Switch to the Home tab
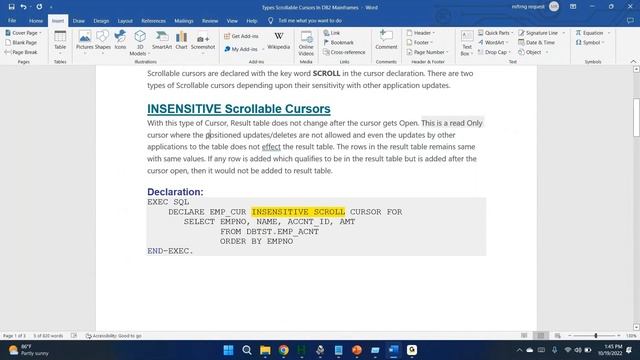The height and width of the screenshot is (360, 640). coord(36,20)
